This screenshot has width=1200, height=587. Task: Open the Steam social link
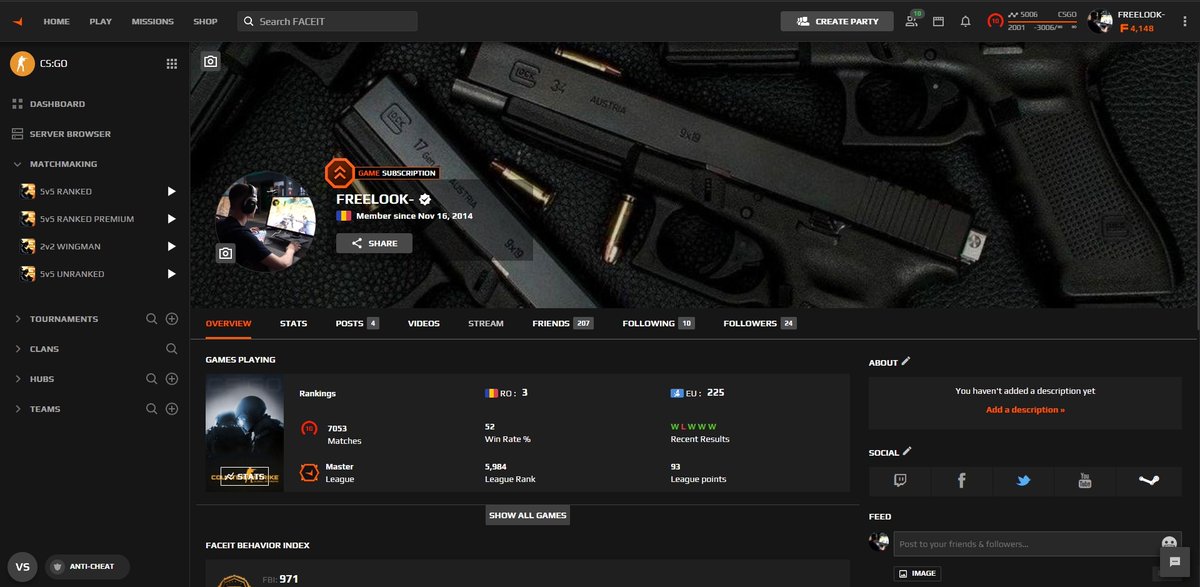pyautogui.click(x=1148, y=481)
